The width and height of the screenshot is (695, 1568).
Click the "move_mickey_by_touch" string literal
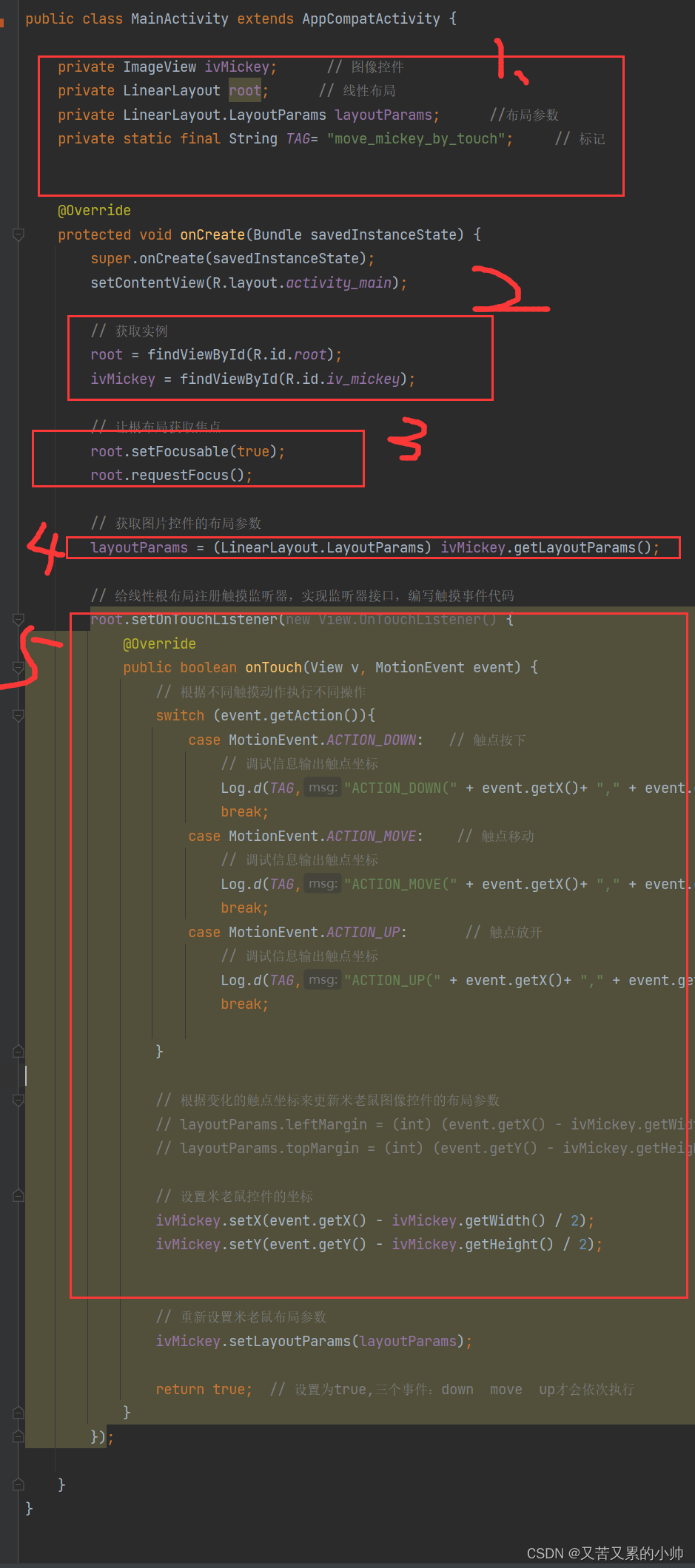coord(416,139)
